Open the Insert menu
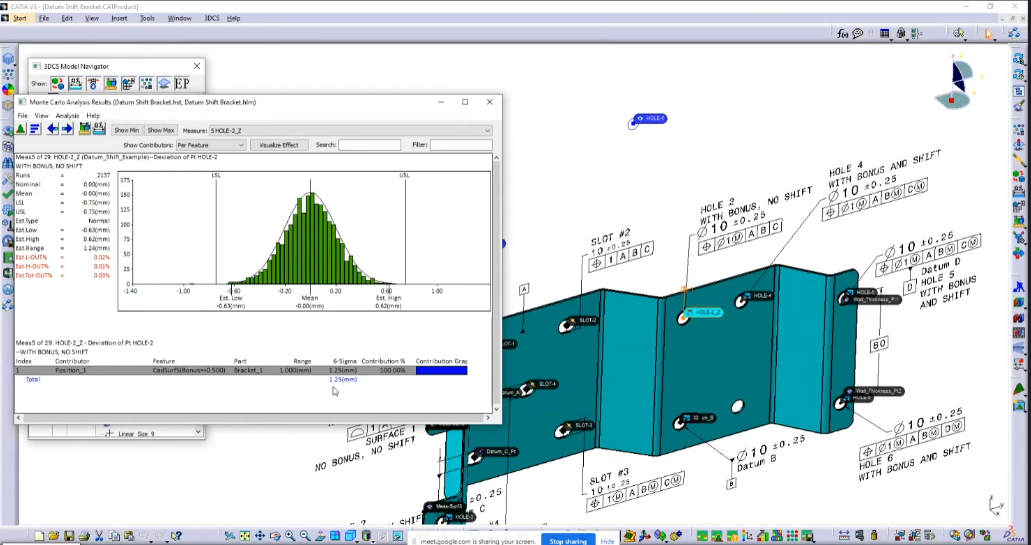Screen dimensions: 1031x545 pyautogui.click(x=119, y=18)
